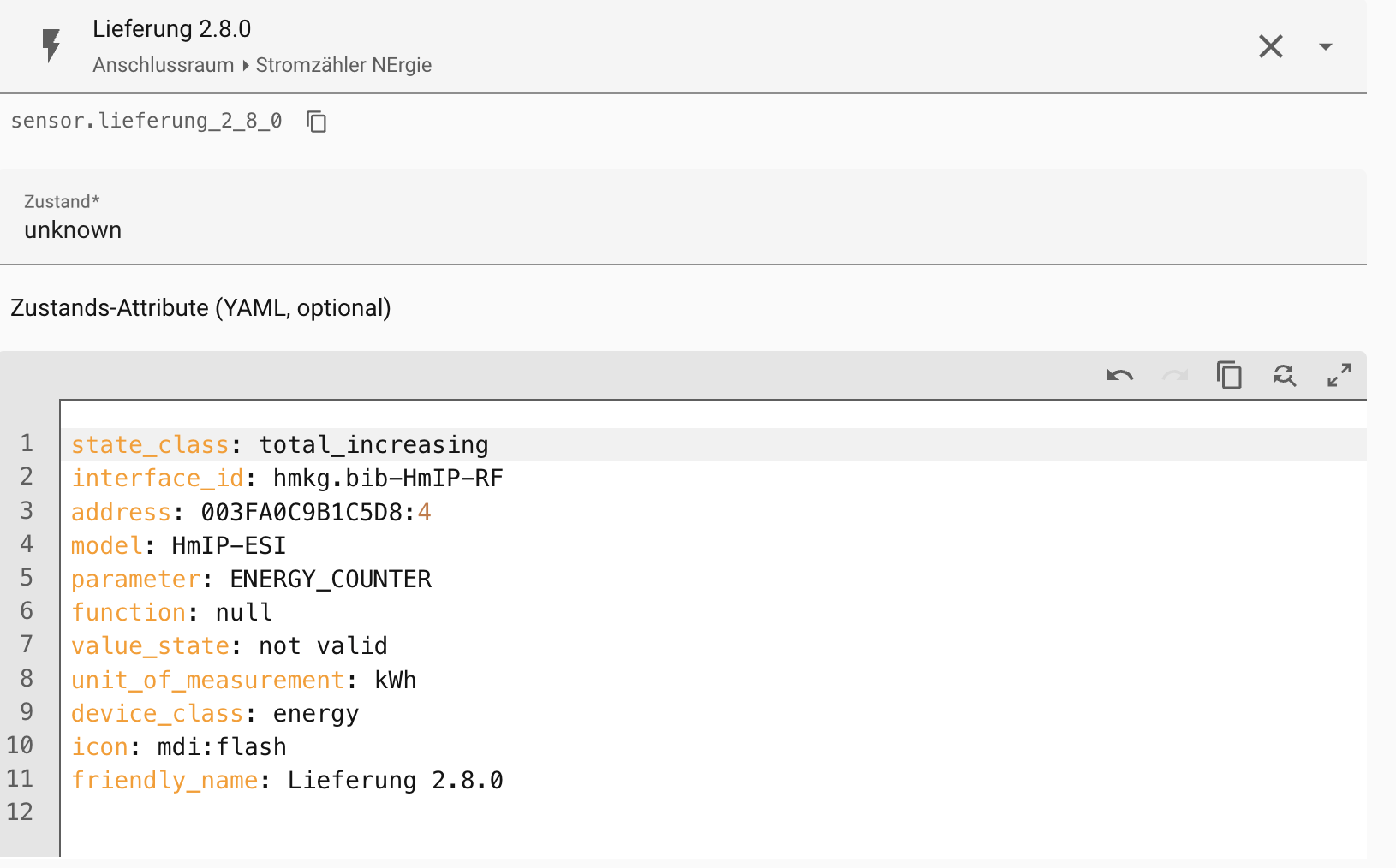The image size is (1396, 868).
Task: Select the Lieferung 2.8.0 entity title
Action: 171,29
